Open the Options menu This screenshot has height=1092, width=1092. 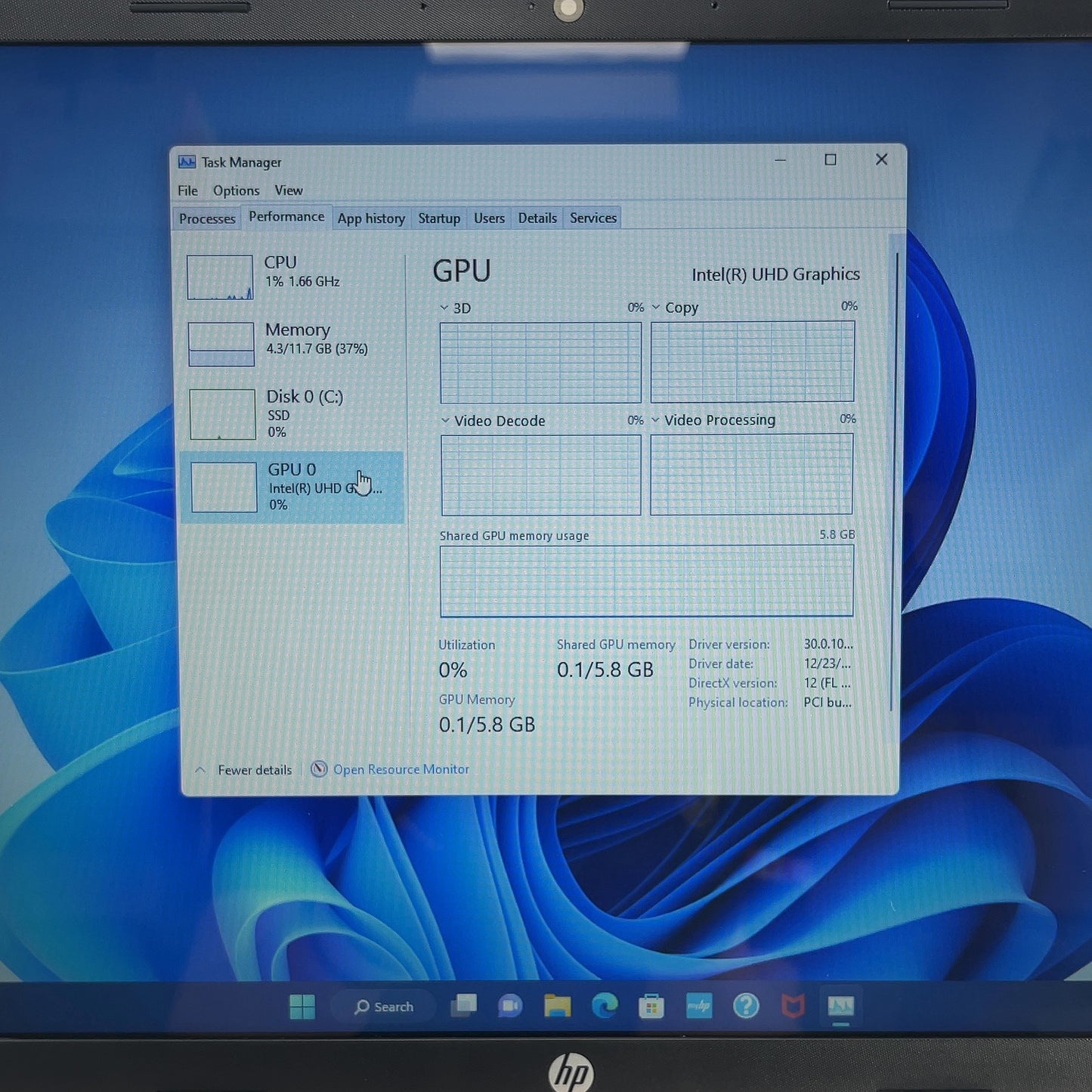point(236,190)
